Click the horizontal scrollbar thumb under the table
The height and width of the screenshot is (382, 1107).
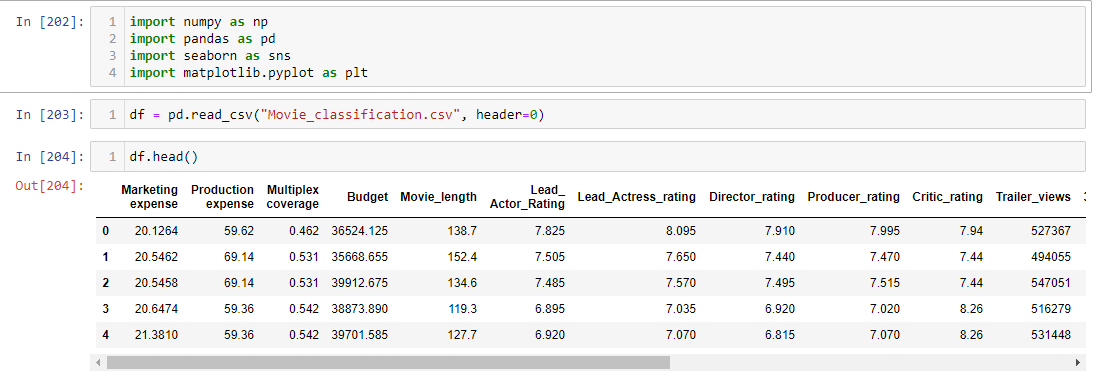click(x=388, y=362)
